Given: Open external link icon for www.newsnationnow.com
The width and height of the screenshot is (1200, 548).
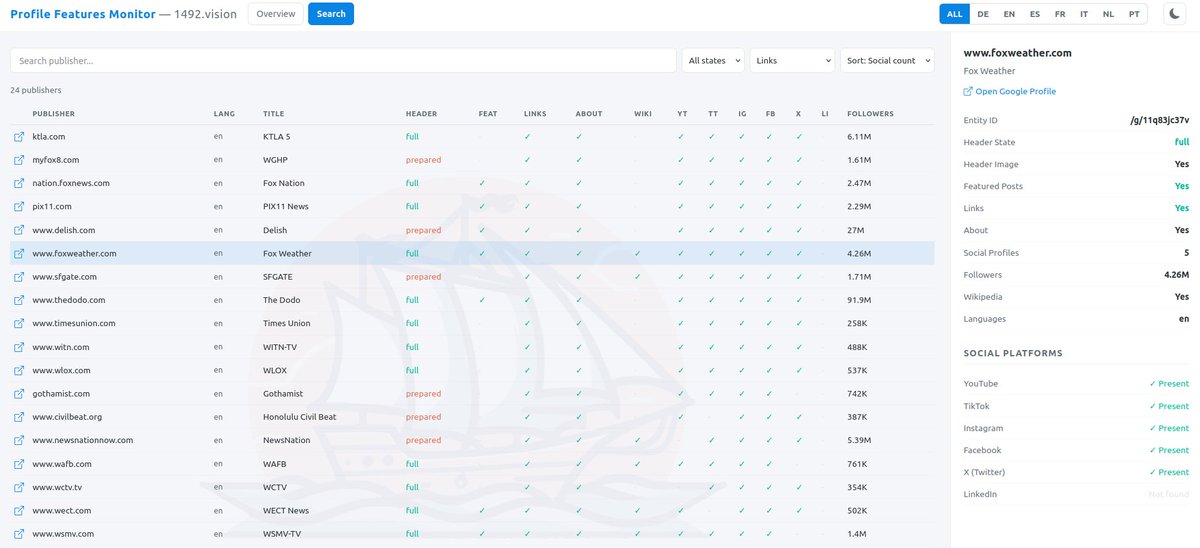Looking at the screenshot, I should [19, 440].
